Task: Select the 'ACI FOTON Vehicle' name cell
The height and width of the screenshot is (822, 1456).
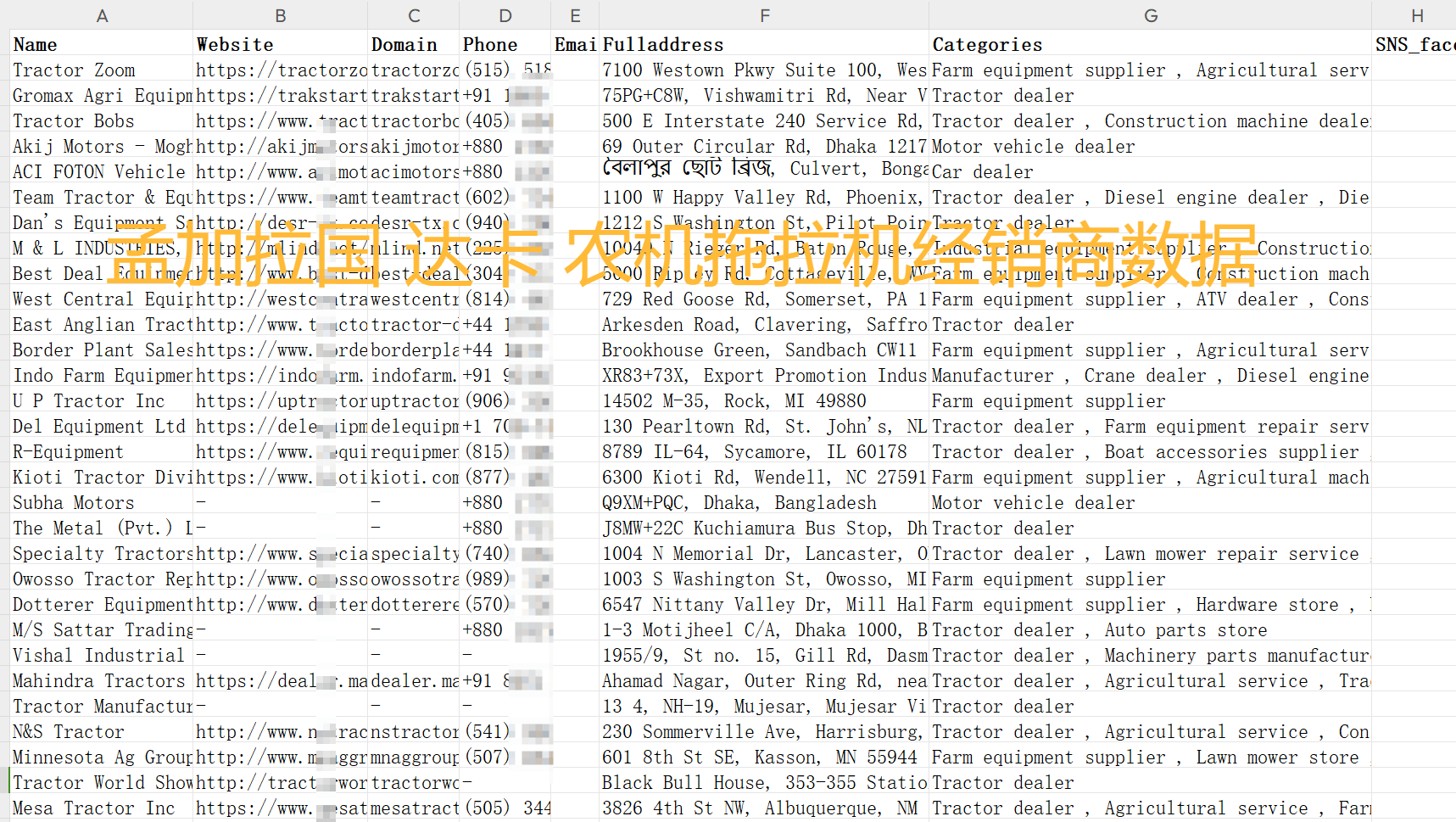Action: pyautogui.click(x=102, y=171)
